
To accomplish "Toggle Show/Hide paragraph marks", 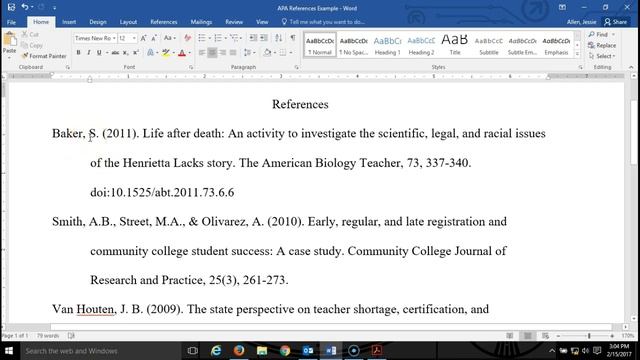I will 293,38.
